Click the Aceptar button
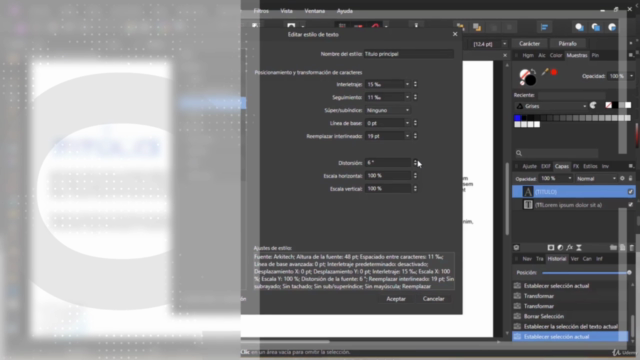The image size is (640, 360). coord(396,299)
